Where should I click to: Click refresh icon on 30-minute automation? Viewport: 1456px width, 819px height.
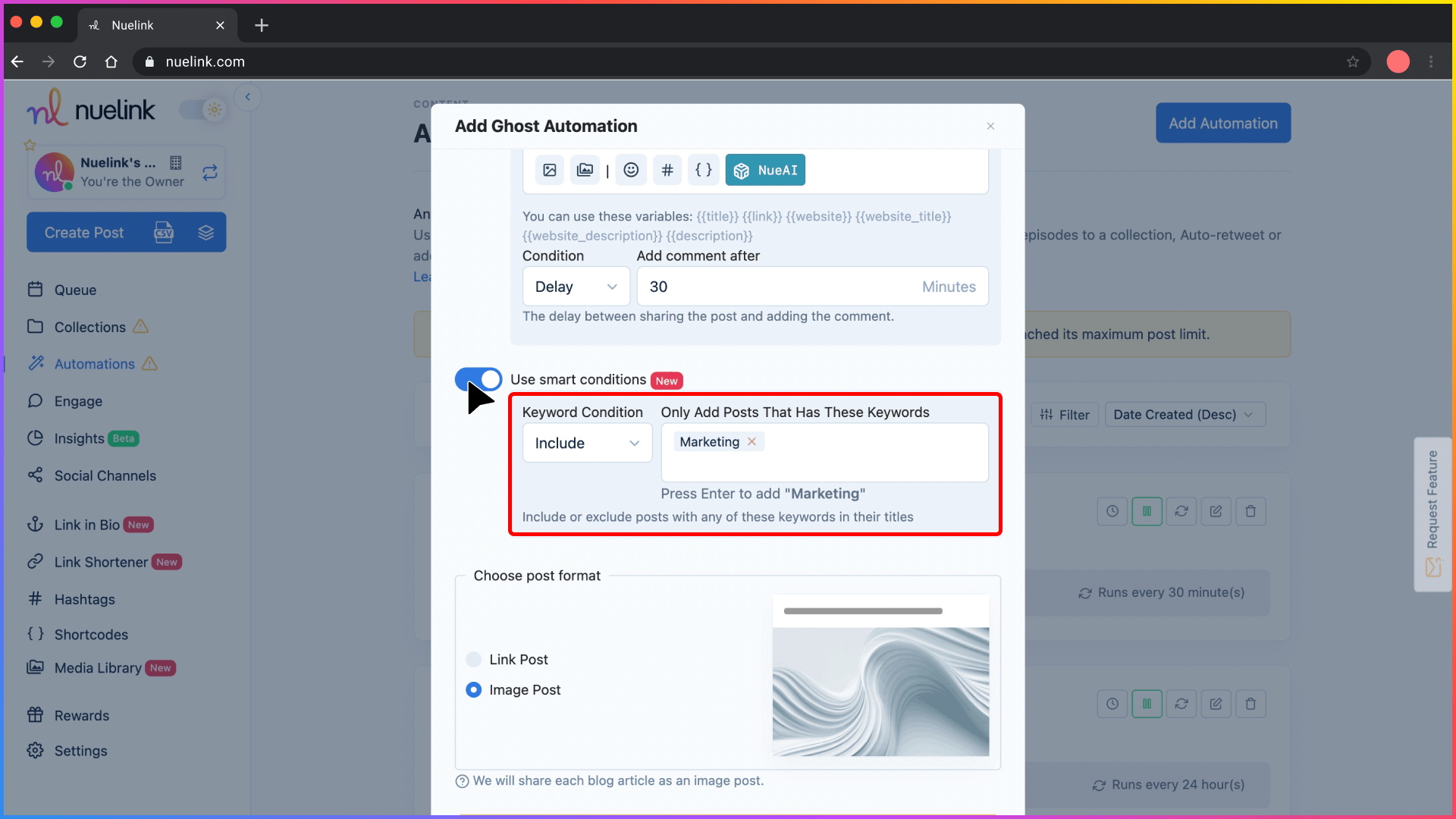[x=1181, y=511]
